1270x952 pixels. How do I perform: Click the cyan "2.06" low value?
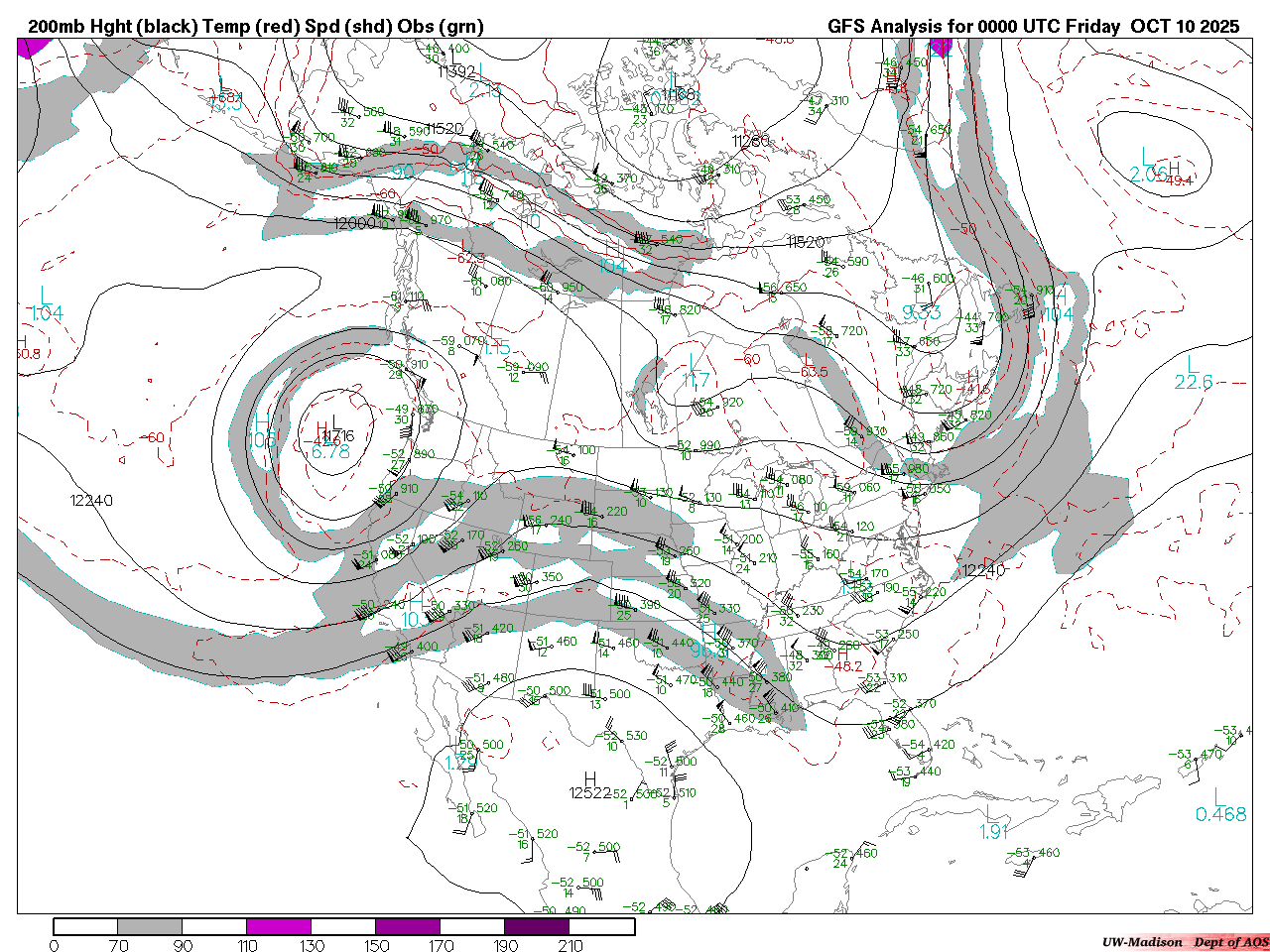(x=1148, y=175)
